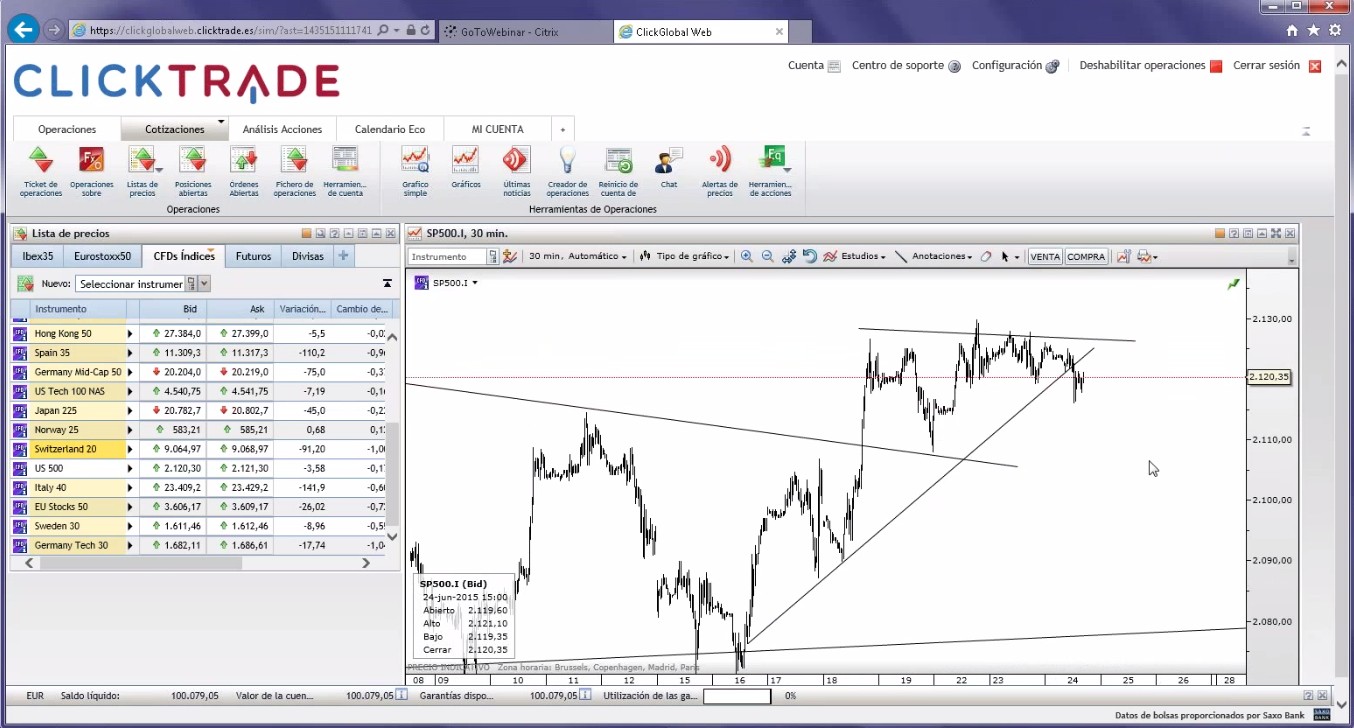Zoom out on the SP500 chart
The height and width of the screenshot is (728, 1354).
point(768,257)
